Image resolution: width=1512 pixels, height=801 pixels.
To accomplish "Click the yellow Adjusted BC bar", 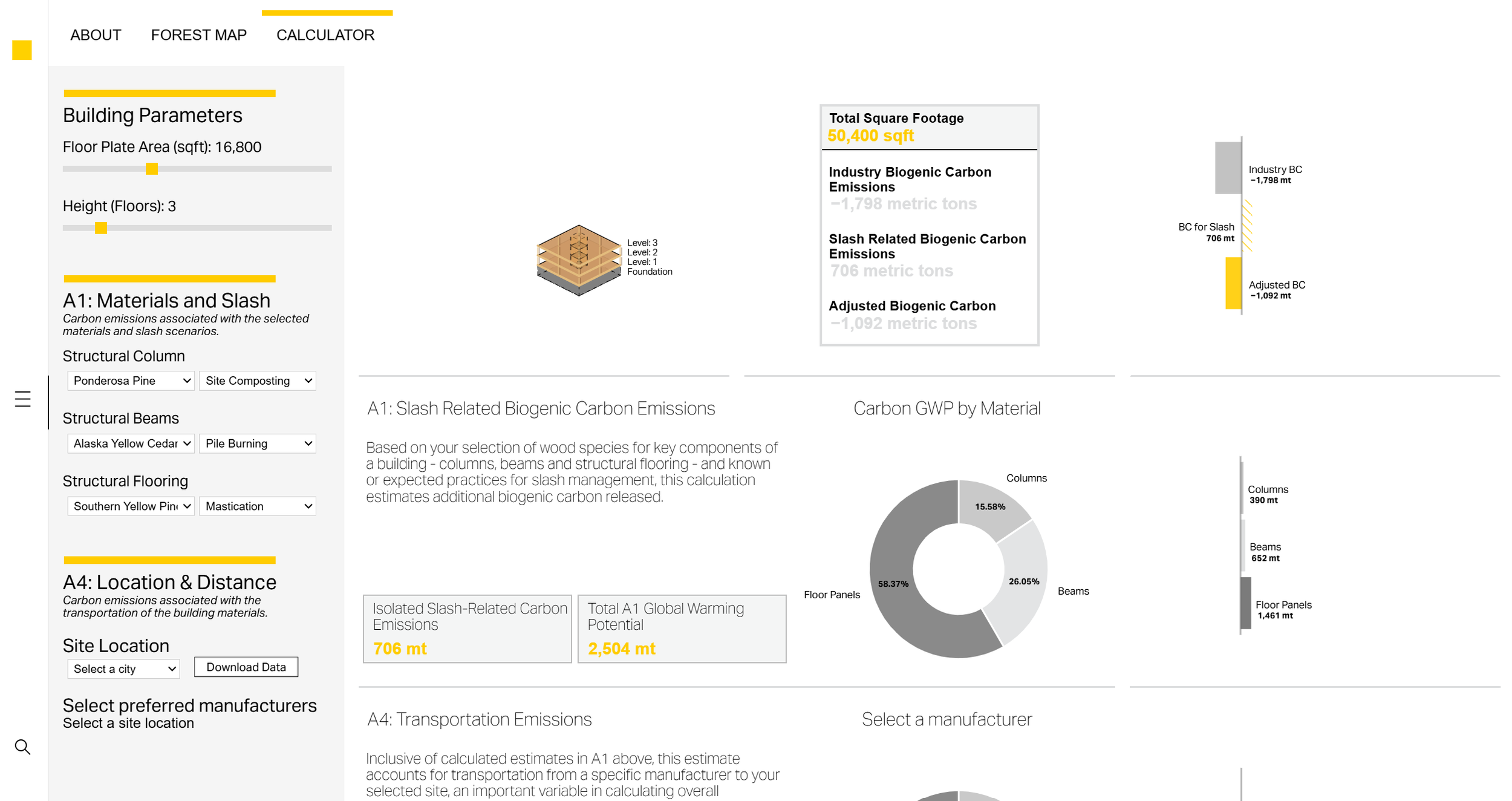I will point(1233,284).
